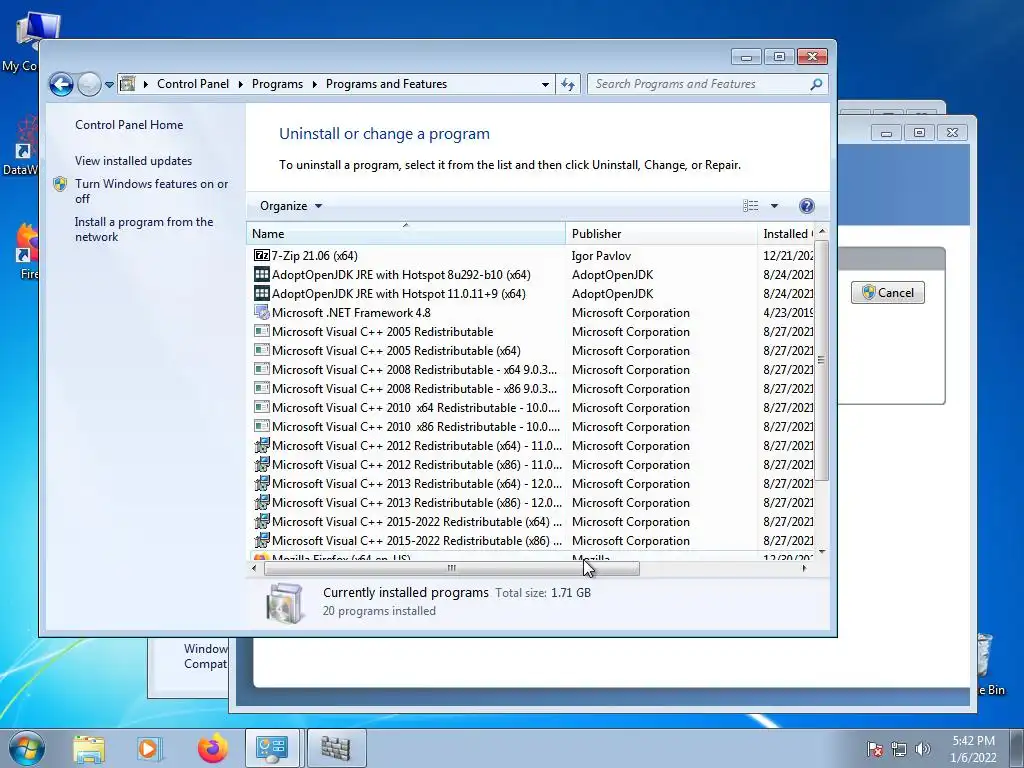This screenshot has height=768, width=1024.
Task: Open the More view options arrow
Action: click(775, 206)
